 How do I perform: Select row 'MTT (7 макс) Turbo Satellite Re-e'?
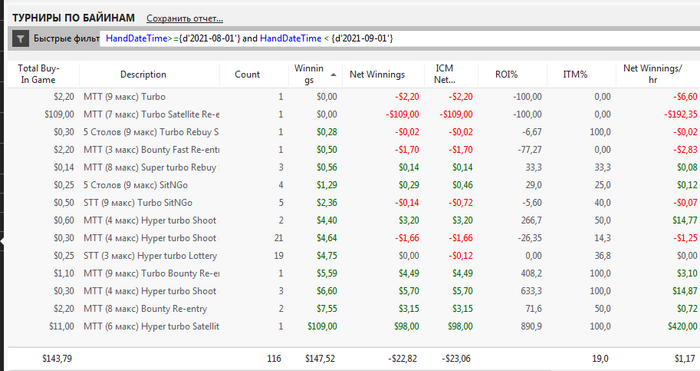(354, 114)
